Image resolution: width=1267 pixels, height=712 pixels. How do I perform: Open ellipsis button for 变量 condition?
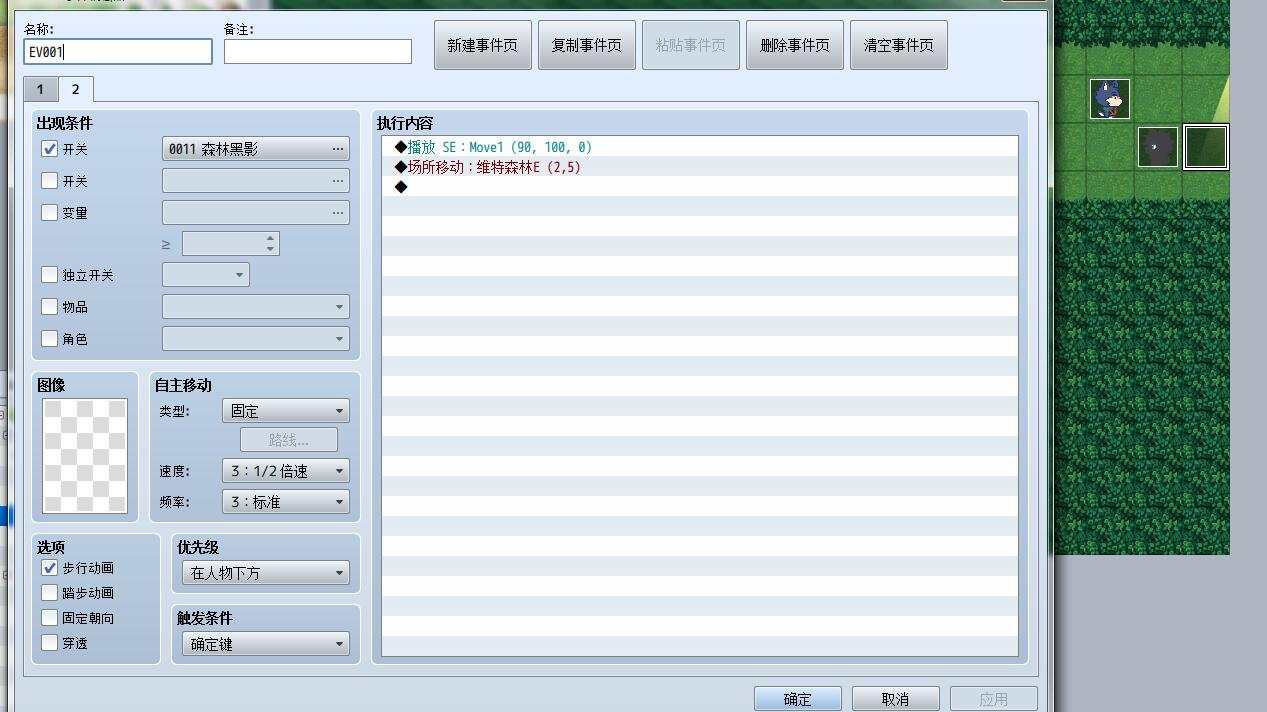(x=338, y=213)
